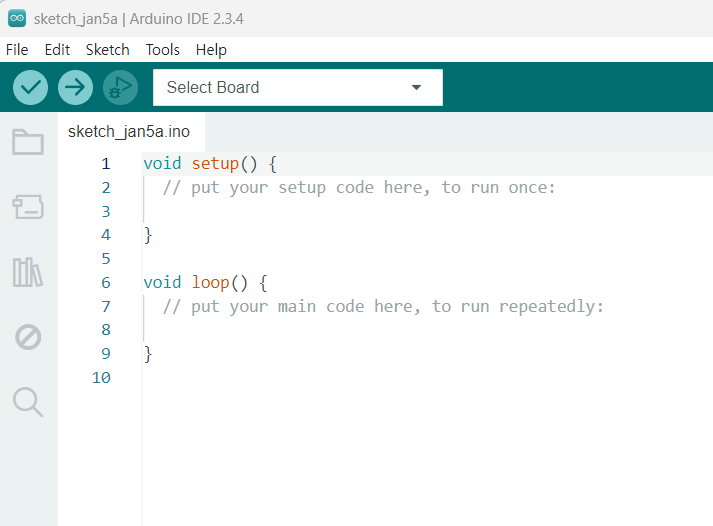This screenshot has height=526, width=713.
Task: Click line number 10 in gutter
Action: click(x=101, y=378)
